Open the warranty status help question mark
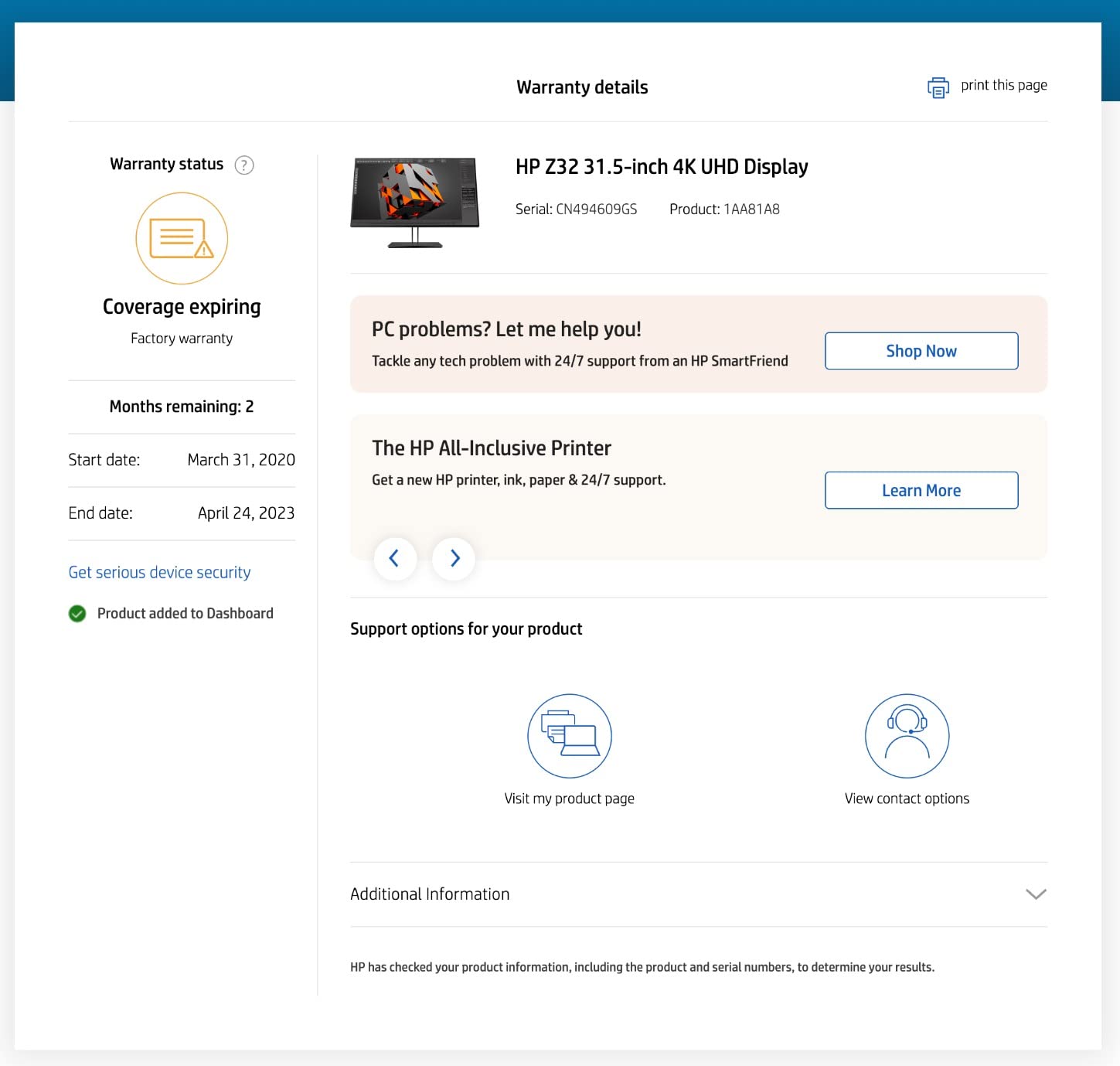The width and height of the screenshot is (1120, 1066). pos(244,165)
